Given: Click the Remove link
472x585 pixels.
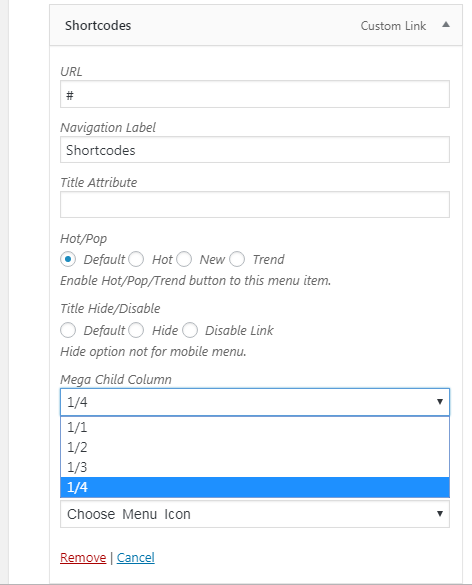Looking at the screenshot, I should (x=83, y=557).
